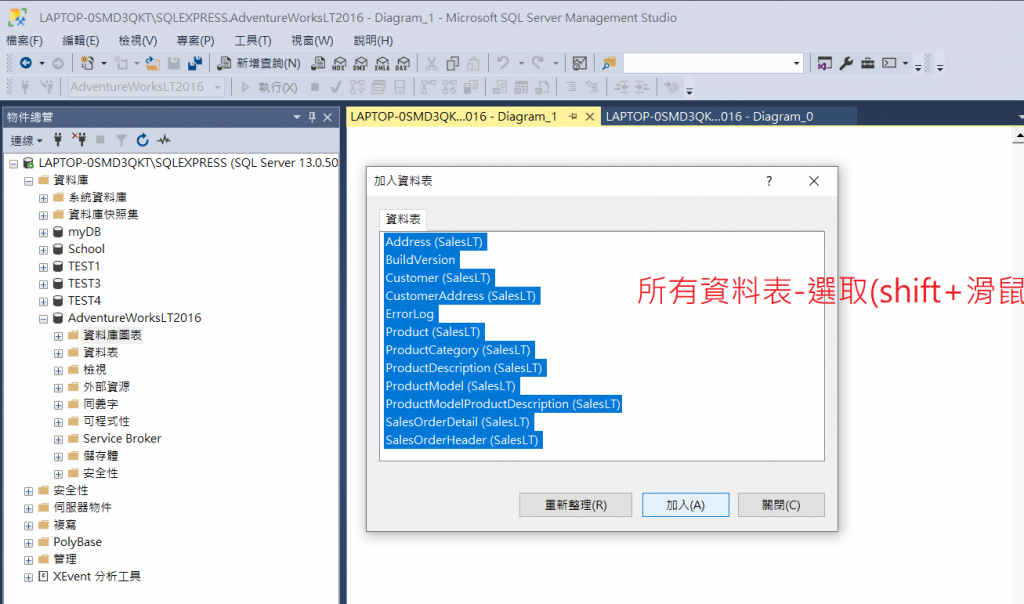Select BuildVersion in table list
Image resolution: width=1024 pixels, height=604 pixels.
point(421,260)
